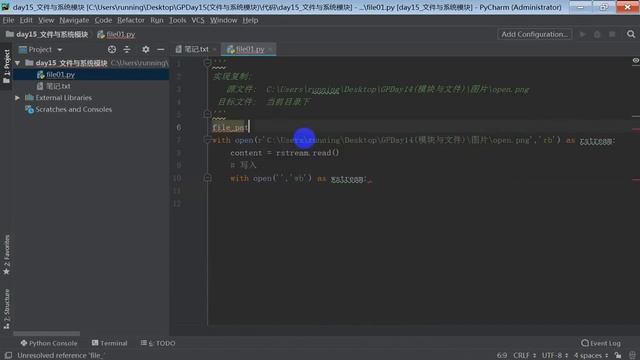640x360 pixels.
Task: Open the Refactor menu
Action: tap(131, 20)
